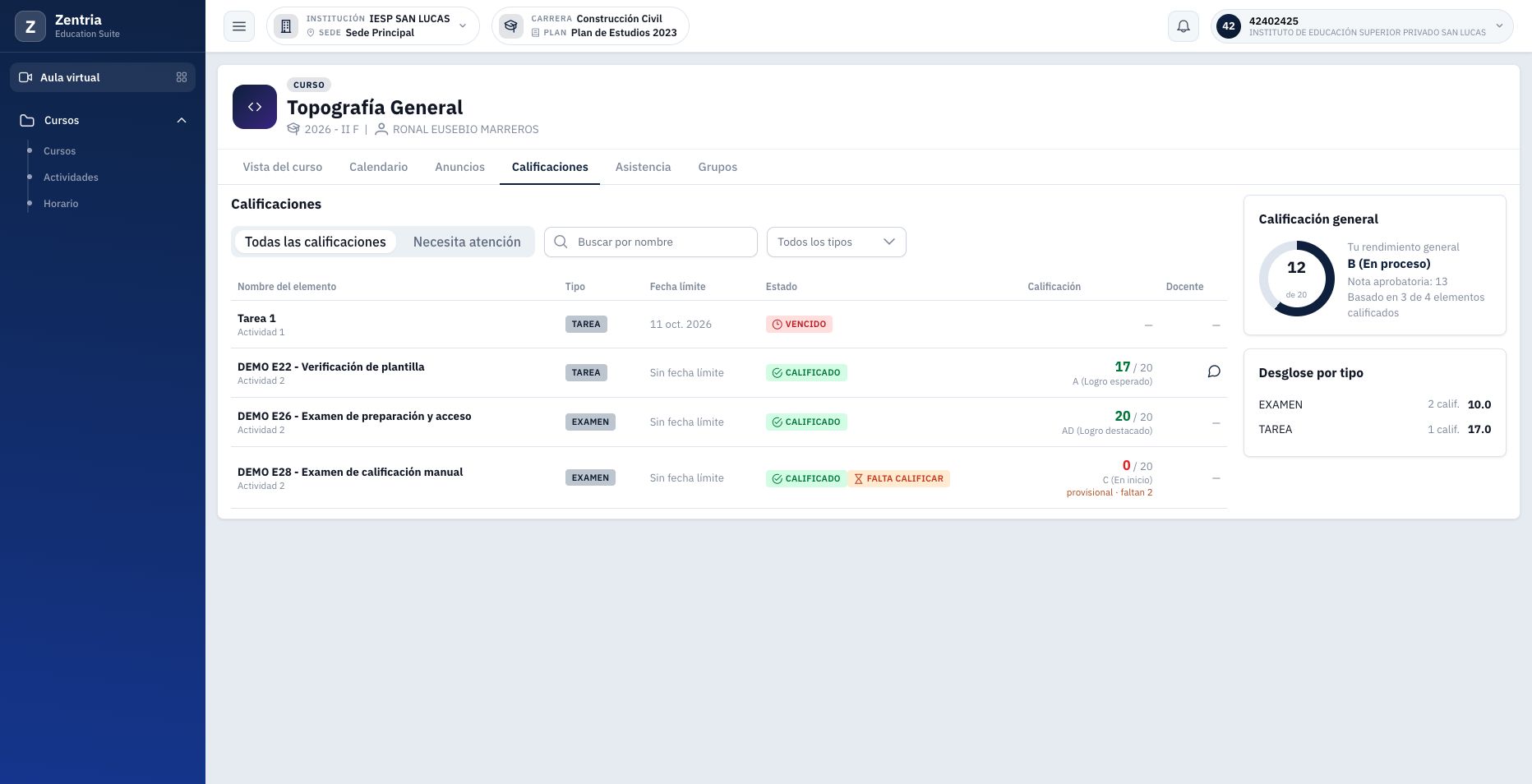The width and height of the screenshot is (1532, 784).
Task: Click the Topografía General course code icon
Action: (x=255, y=107)
